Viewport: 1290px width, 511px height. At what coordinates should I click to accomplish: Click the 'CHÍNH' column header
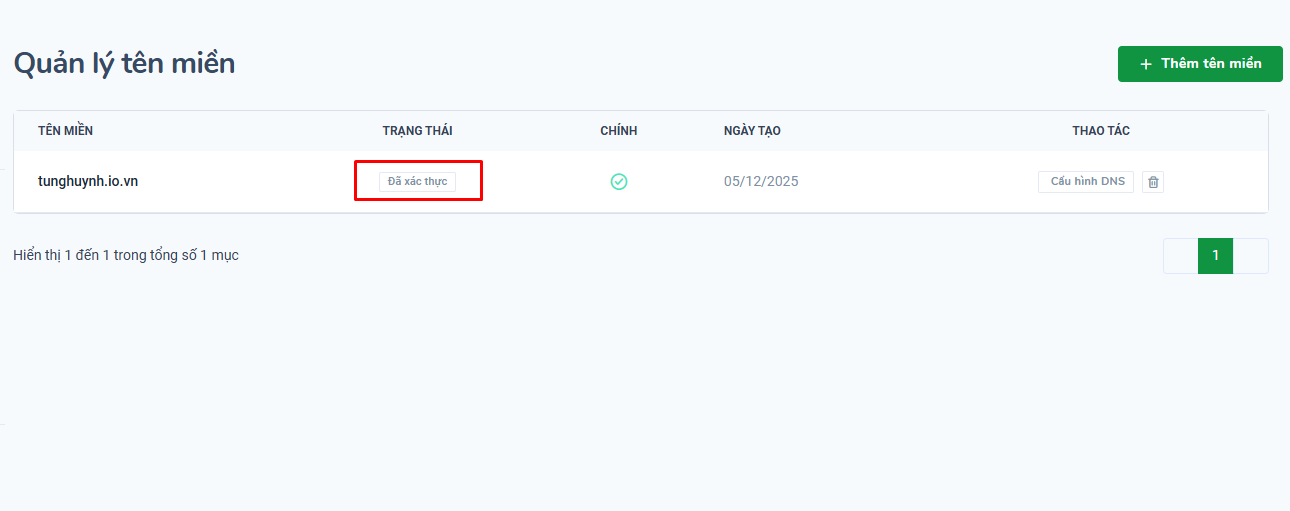618,131
